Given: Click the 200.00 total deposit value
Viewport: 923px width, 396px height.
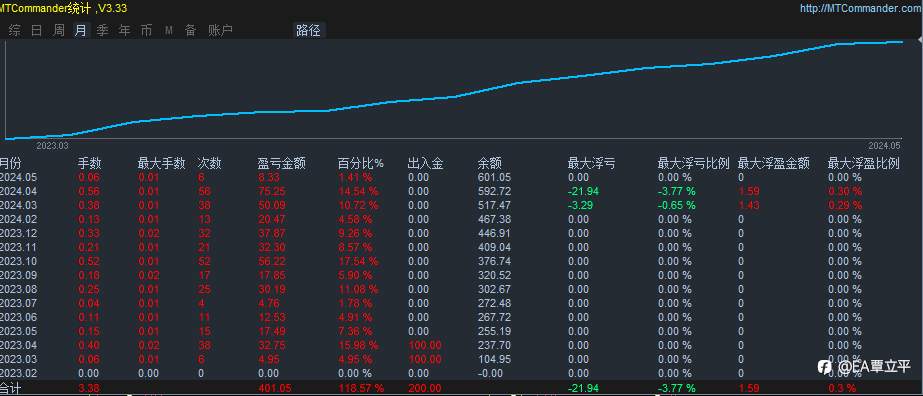Looking at the screenshot, I should [x=424, y=388].
